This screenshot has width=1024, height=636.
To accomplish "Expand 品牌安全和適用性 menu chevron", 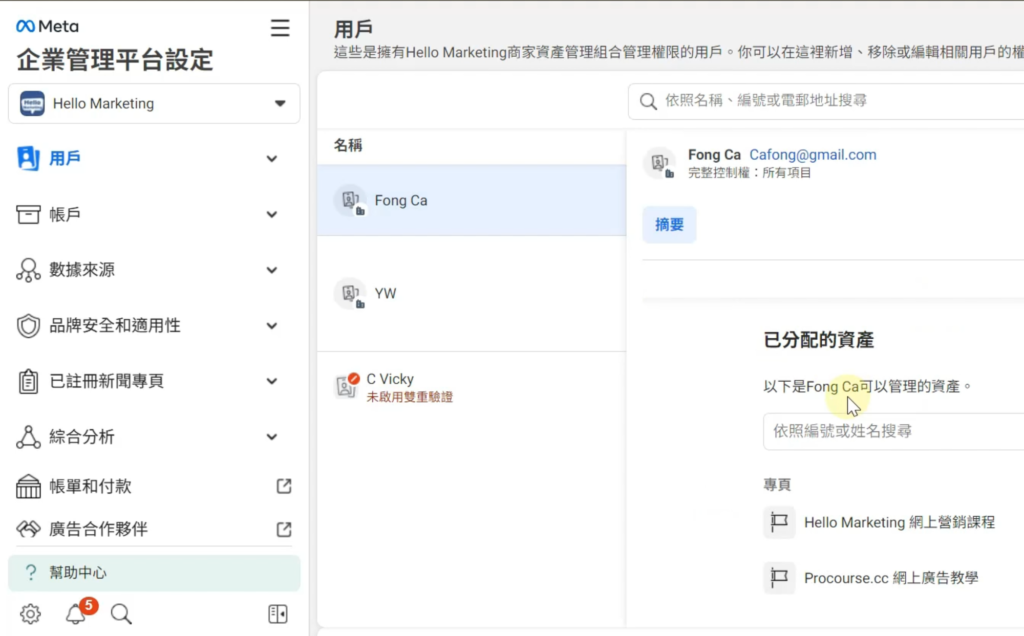I will pyautogui.click(x=271, y=326).
